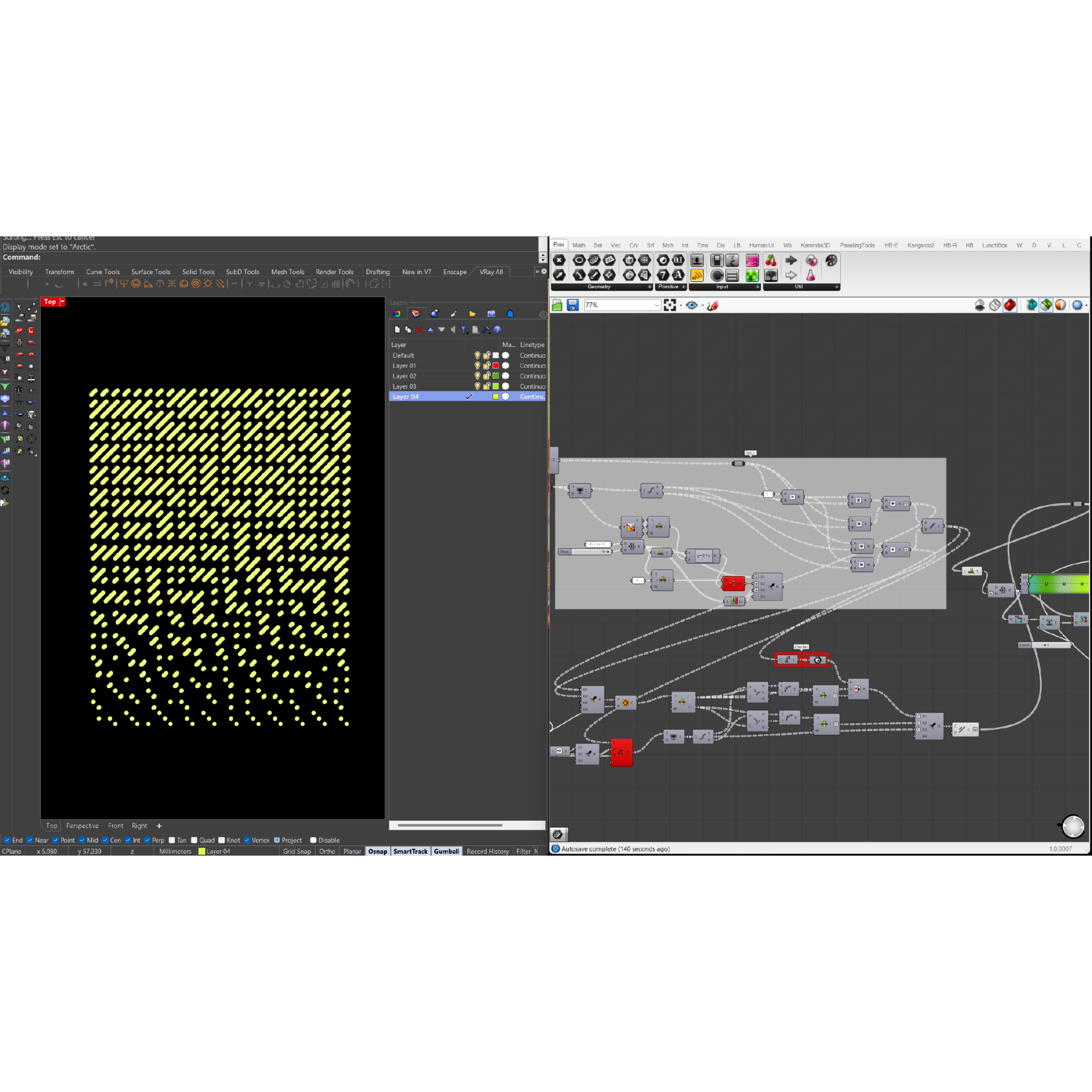This screenshot has height=1092, width=1092.
Task: Switch to the Math component tab
Action: click(x=578, y=245)
